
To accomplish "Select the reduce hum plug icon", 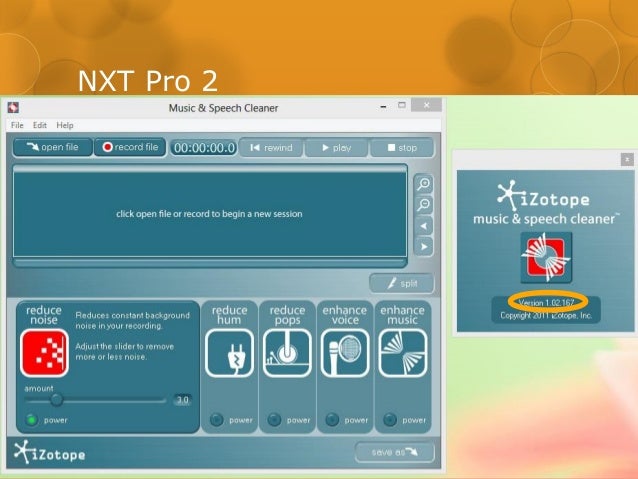I will 229,353.
